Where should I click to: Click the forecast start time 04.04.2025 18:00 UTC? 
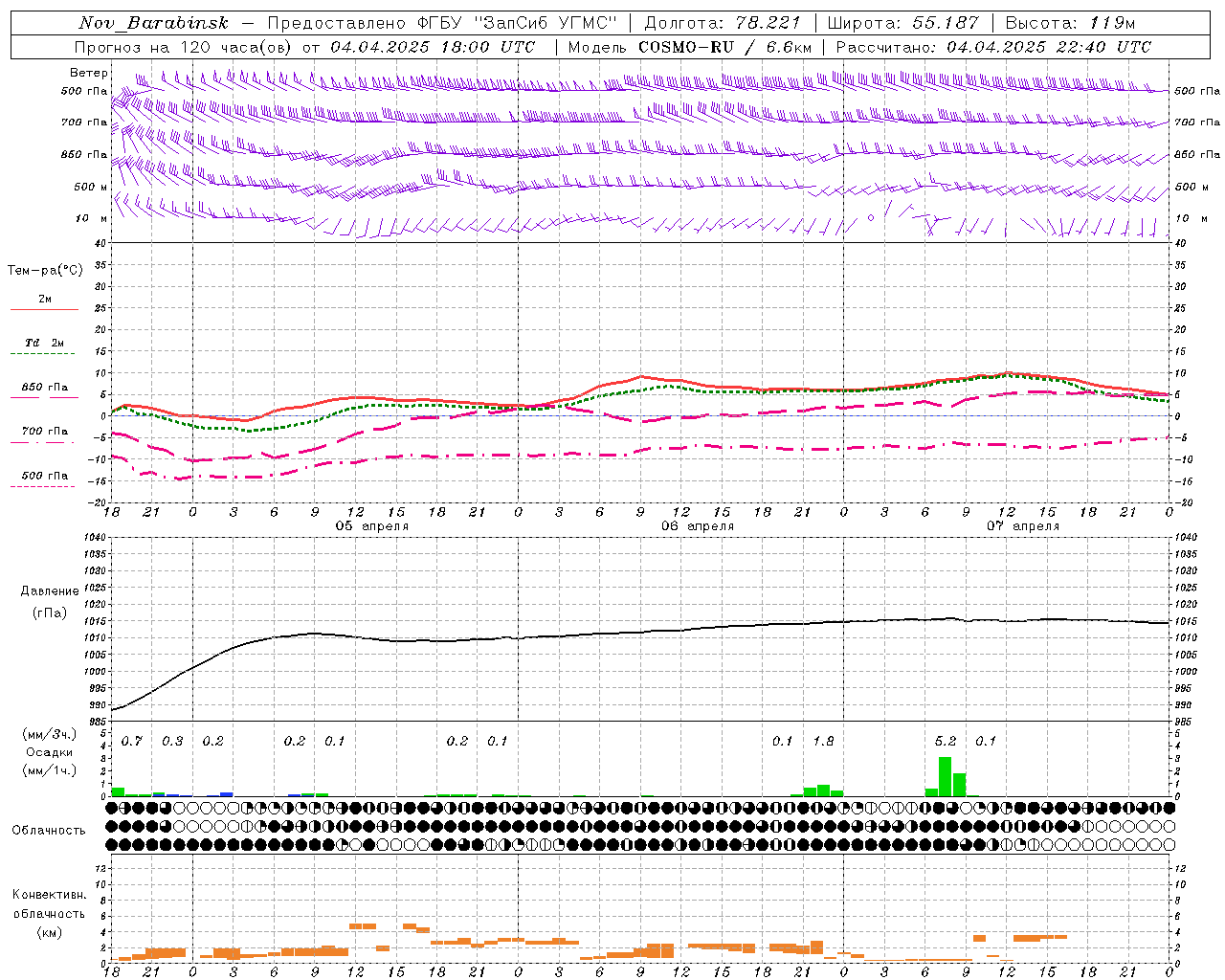click(x=433, y=47)
